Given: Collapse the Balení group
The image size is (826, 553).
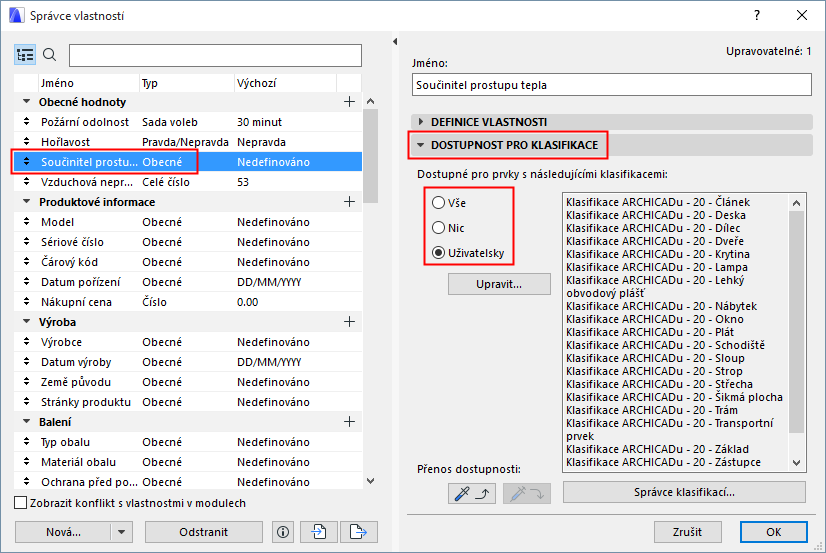Looking at the screenshot, I should [x=26, y=421].
